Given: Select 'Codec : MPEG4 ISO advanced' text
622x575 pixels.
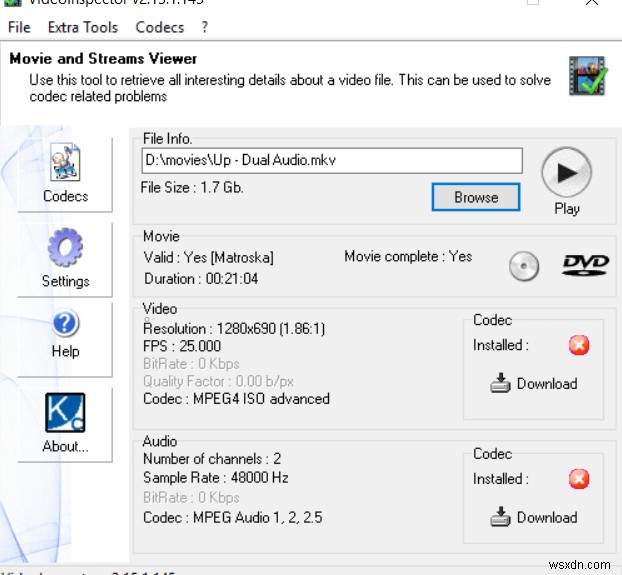Looking at the screenshot, I should 236,399.
